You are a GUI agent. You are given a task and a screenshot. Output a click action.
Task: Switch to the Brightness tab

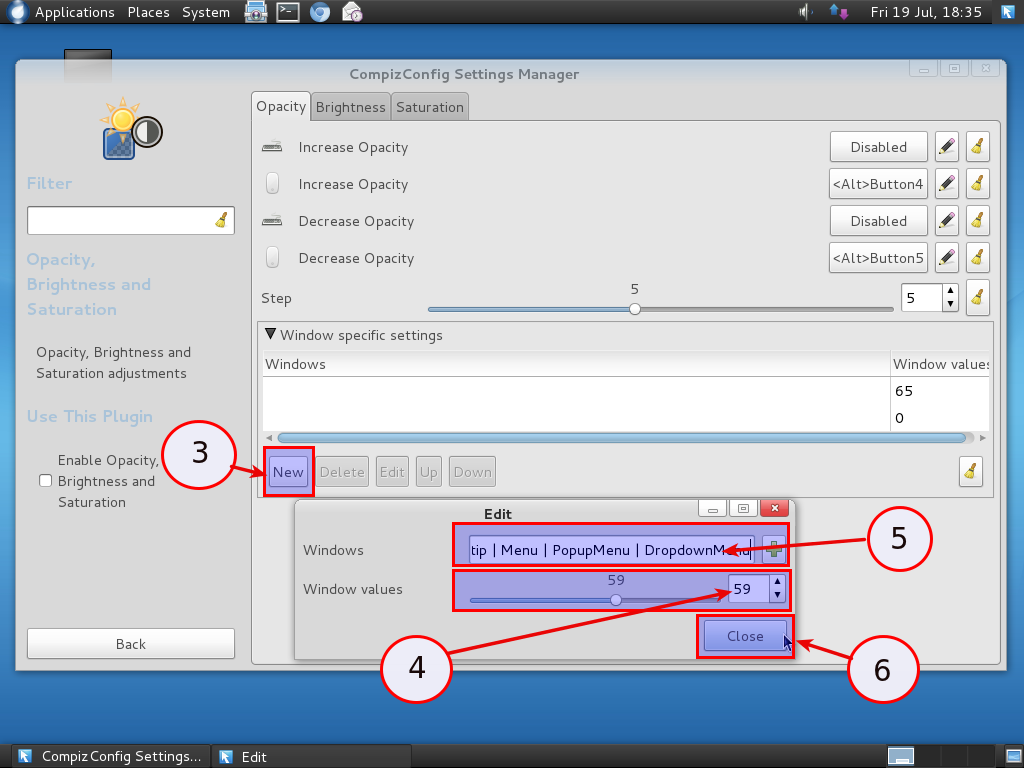click(351, 107)
